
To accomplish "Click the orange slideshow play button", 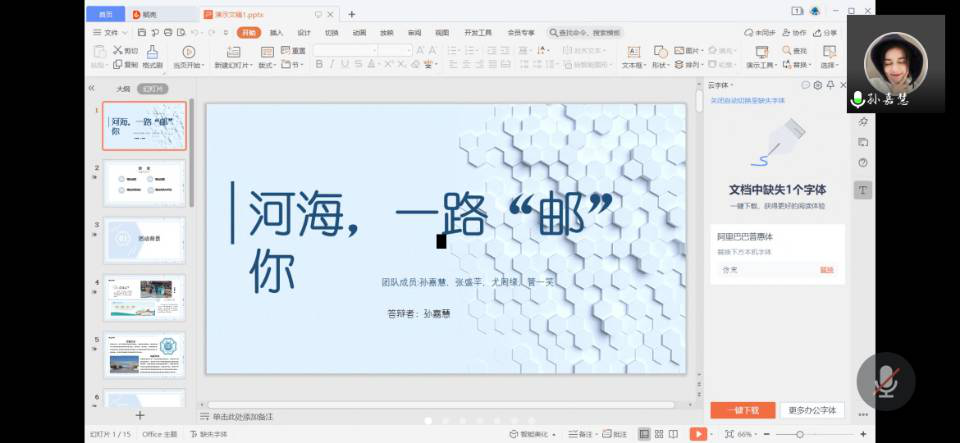I will 699,434.
